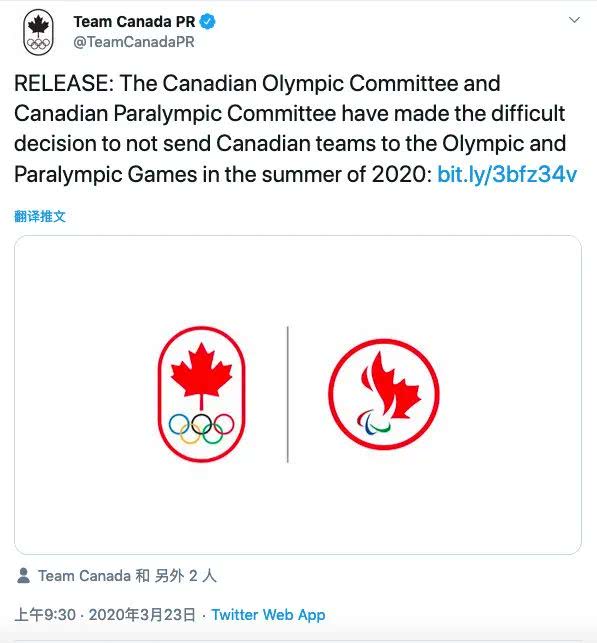Click the tagged people person icon
The image size is (597, 643).
[24, 575]
